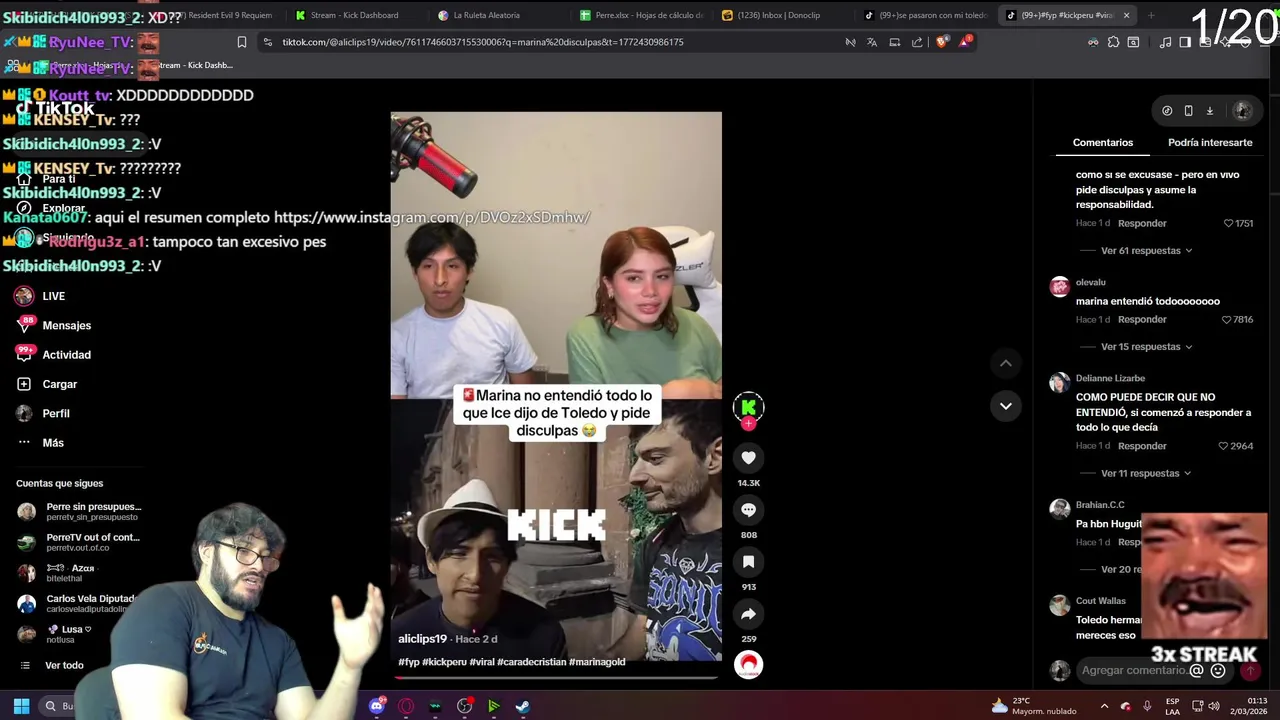
Task: Bookmark page icon left of address bar
Action: coord(242,42)
